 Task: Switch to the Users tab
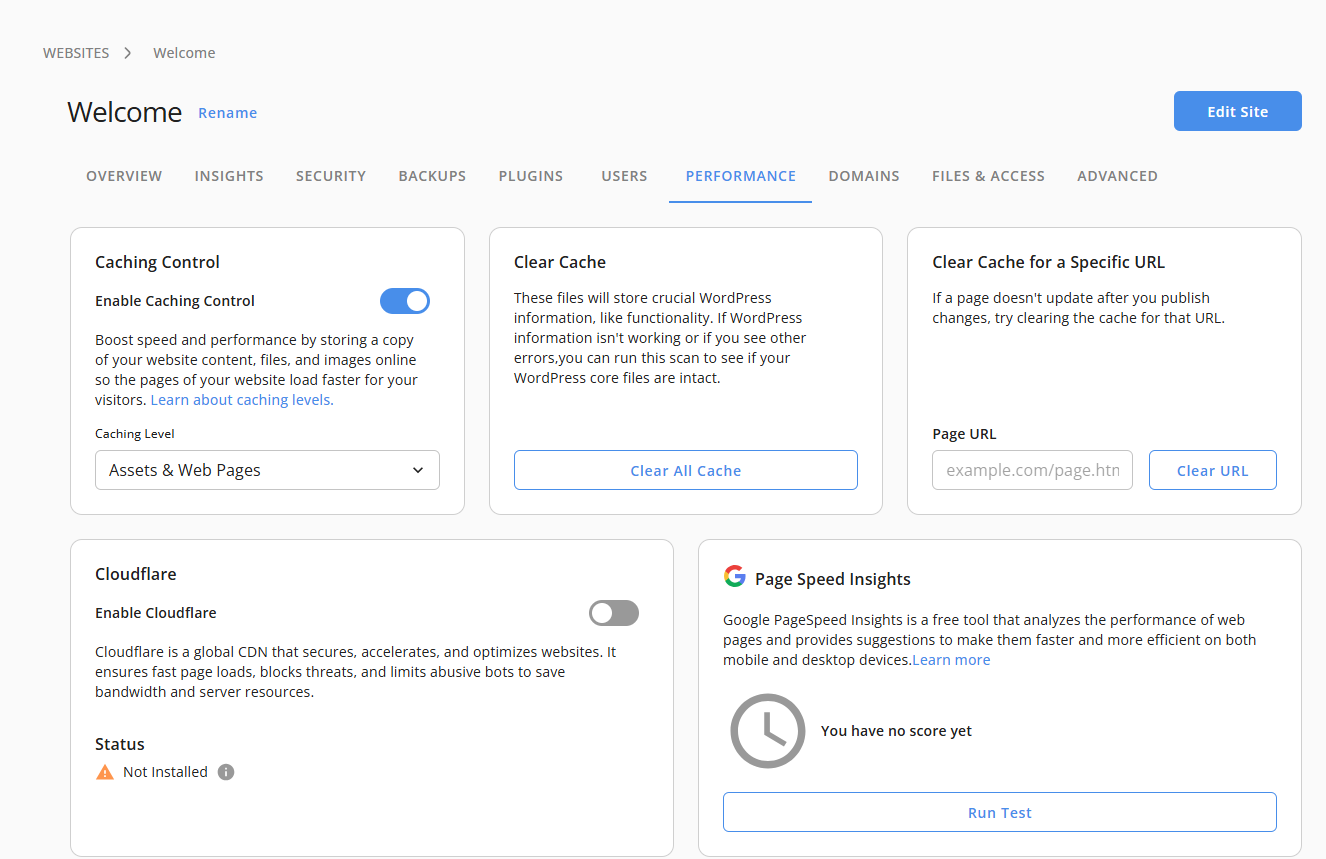624,176
